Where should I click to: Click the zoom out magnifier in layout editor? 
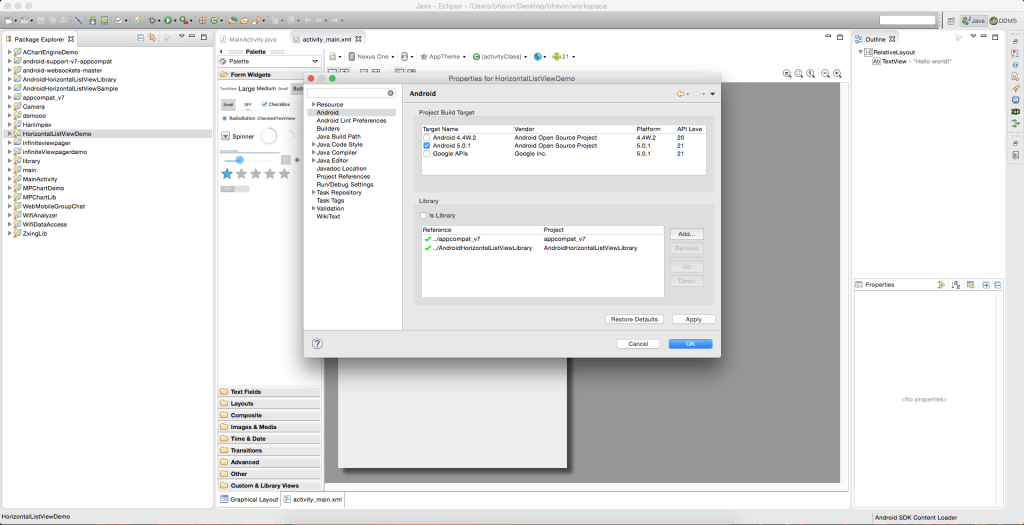825,74
